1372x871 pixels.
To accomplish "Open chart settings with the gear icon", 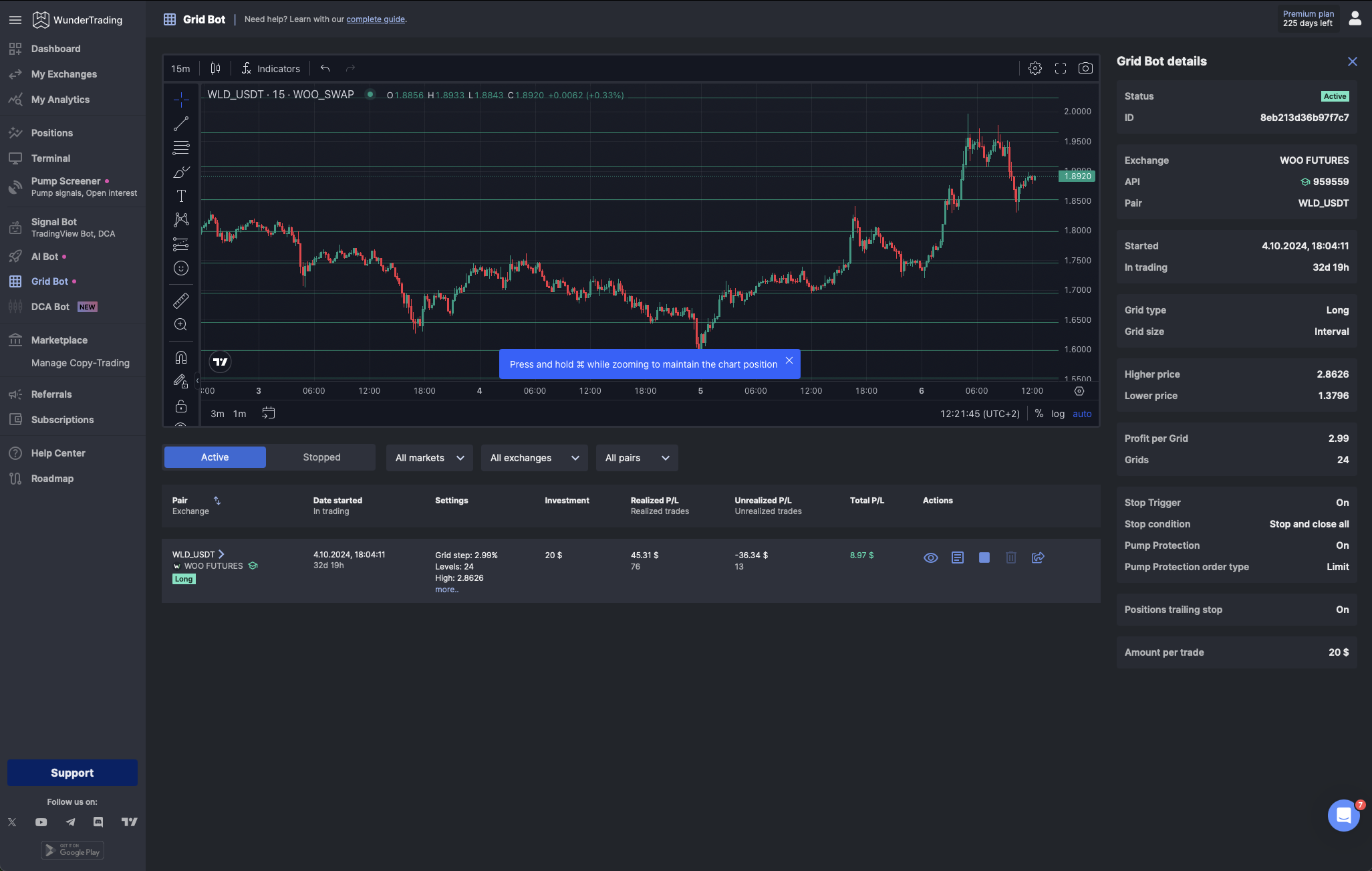I will point(1035,68).
